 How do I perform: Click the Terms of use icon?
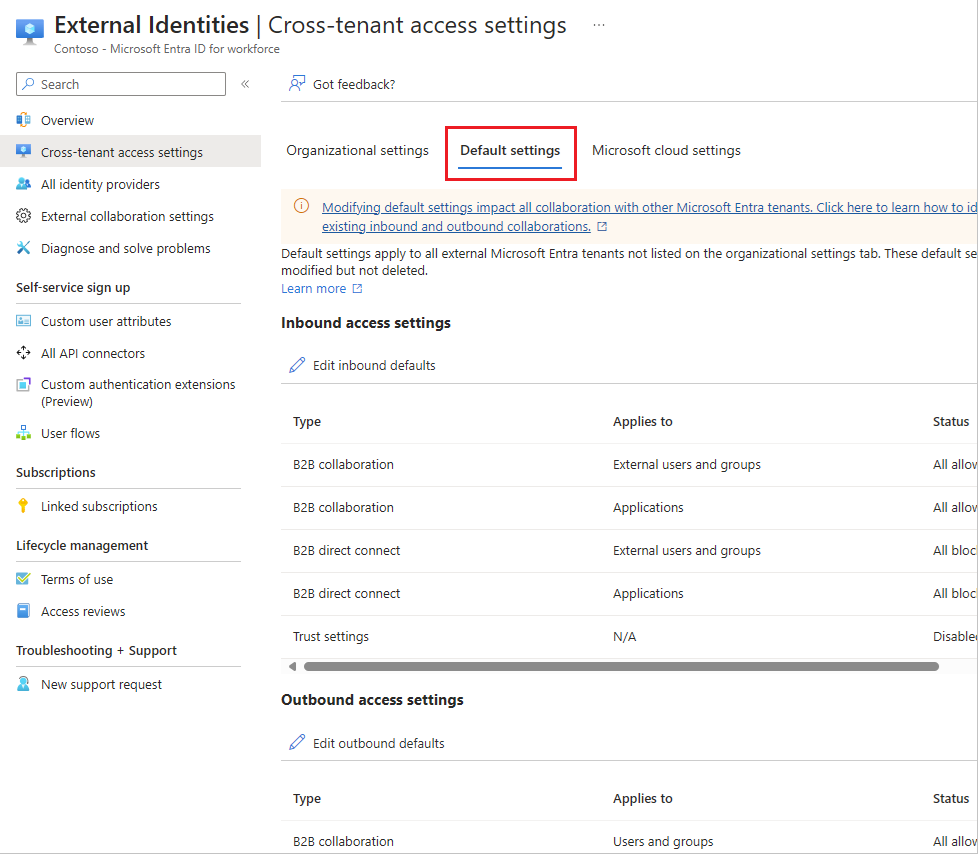tap(24, 579)
